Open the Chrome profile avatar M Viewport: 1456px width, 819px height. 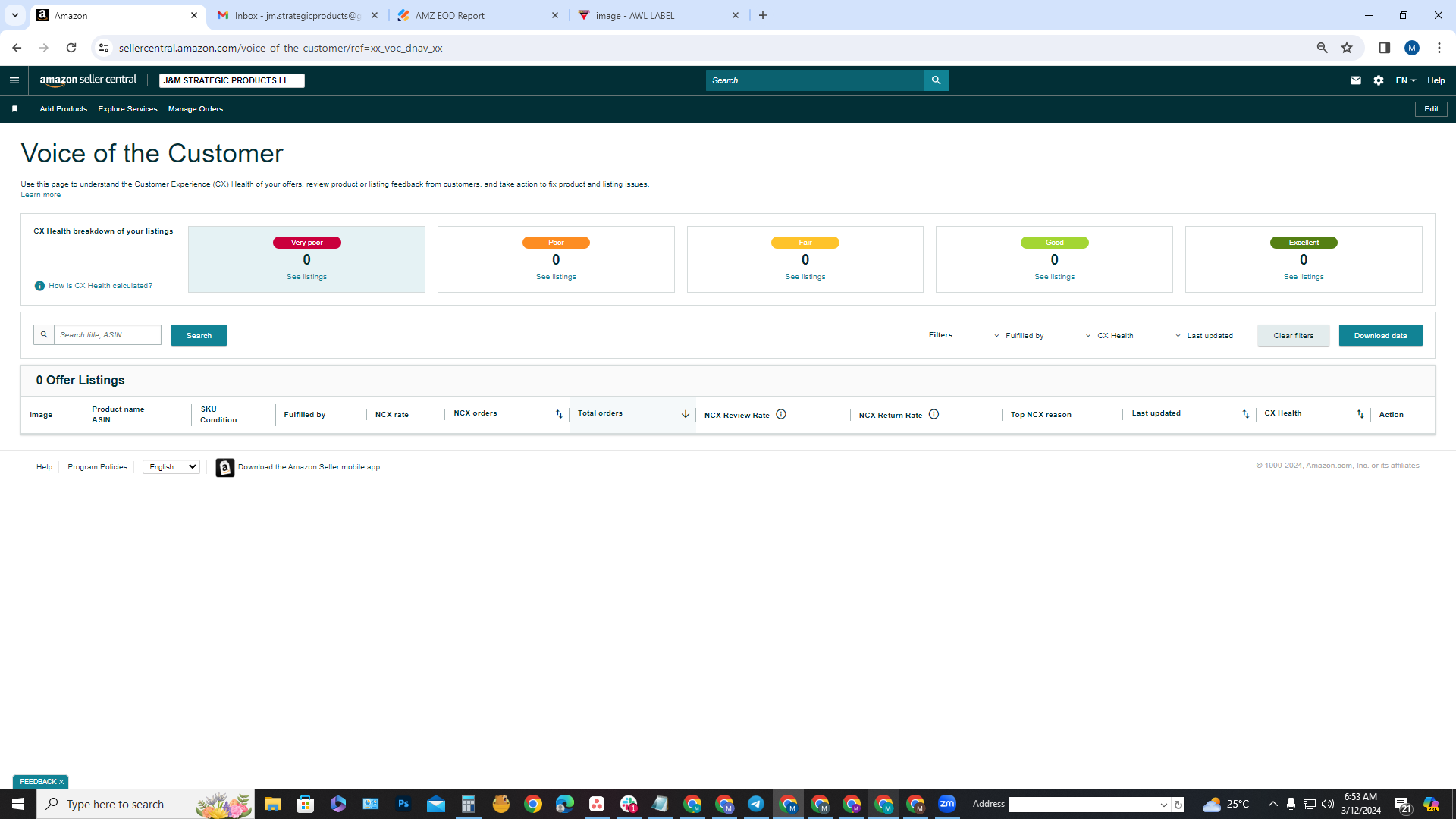tap(1412, 48)
